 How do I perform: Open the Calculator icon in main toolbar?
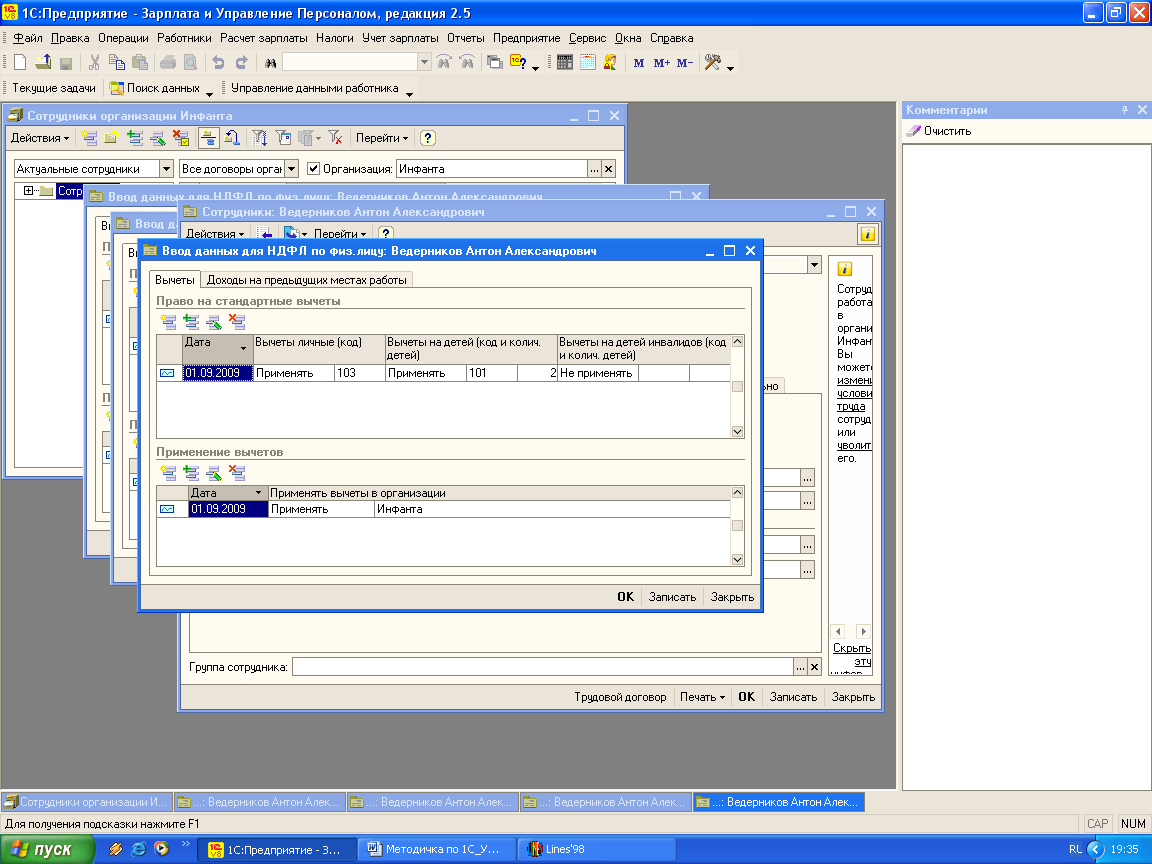click(x=564, y=62)
